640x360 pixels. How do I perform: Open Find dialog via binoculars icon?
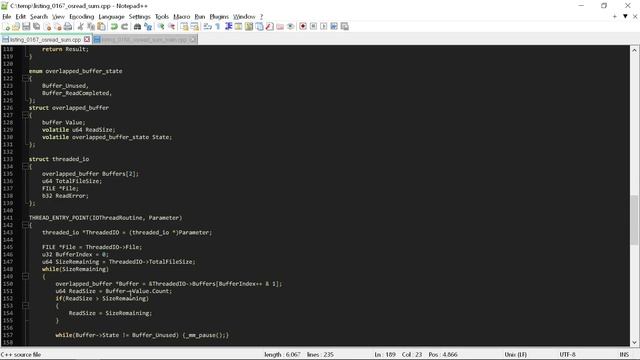[137, 27]
